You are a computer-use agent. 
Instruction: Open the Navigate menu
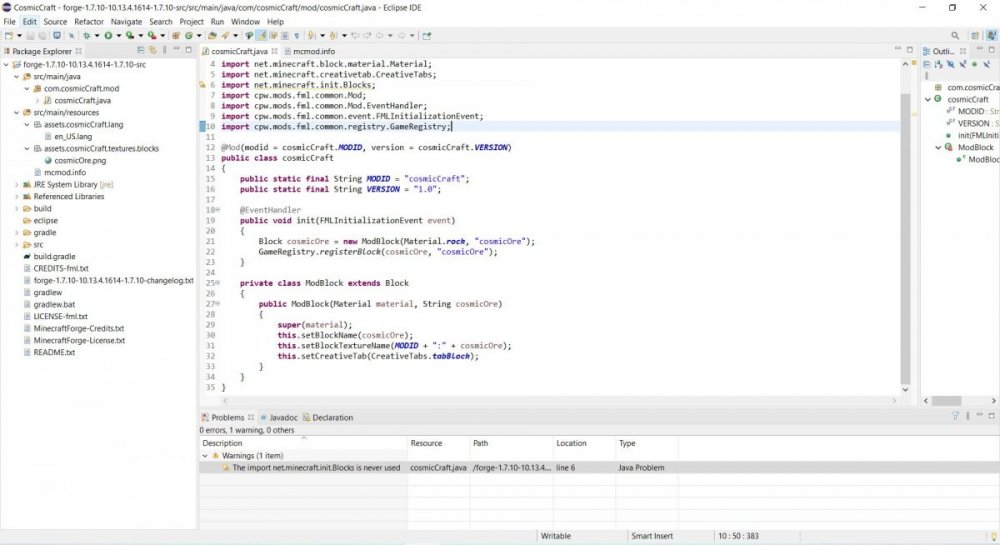pyautogui.click(x=126, y=22)
